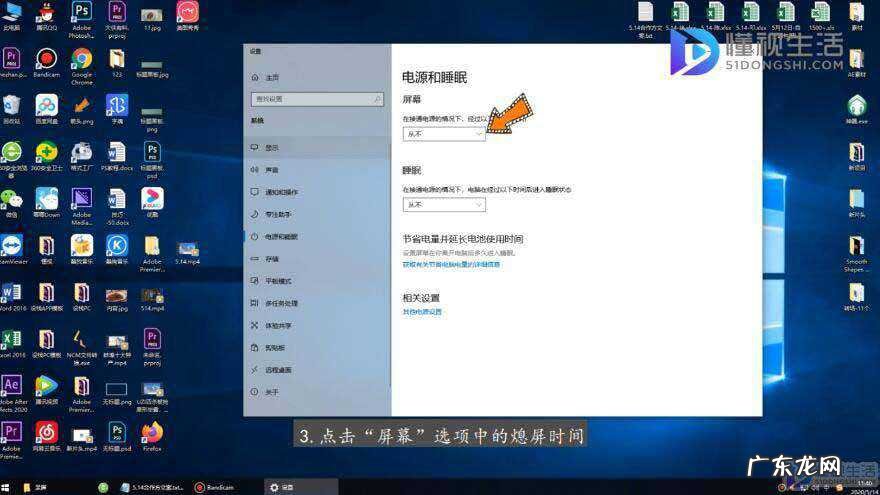Select the Excel 2016 desktop icon
Viewport: 880px width, 495px height.
click(12, 343)
